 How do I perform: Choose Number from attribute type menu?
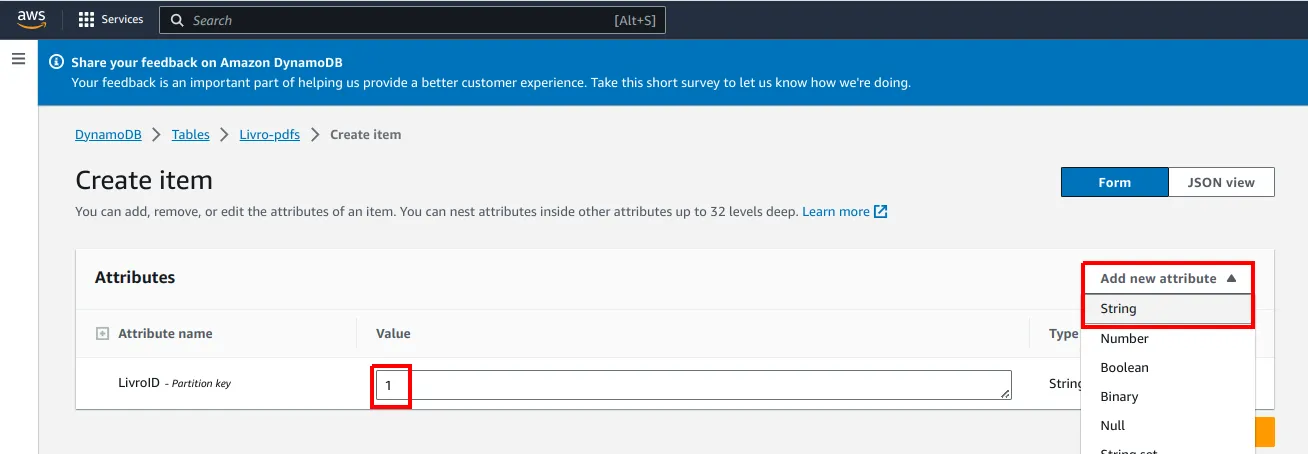point(1168,339)
